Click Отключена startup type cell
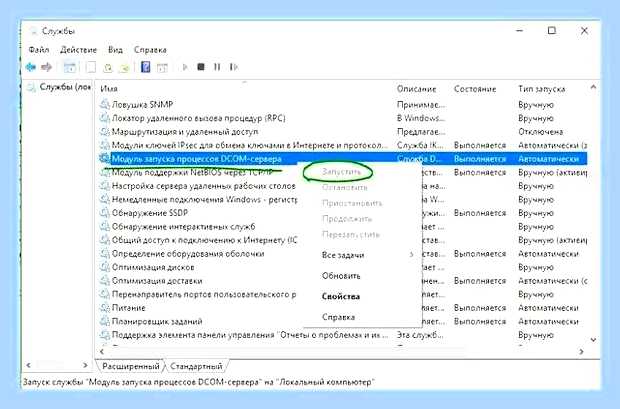The height and width of the screenshot is (409, 620). pos(541,132)
